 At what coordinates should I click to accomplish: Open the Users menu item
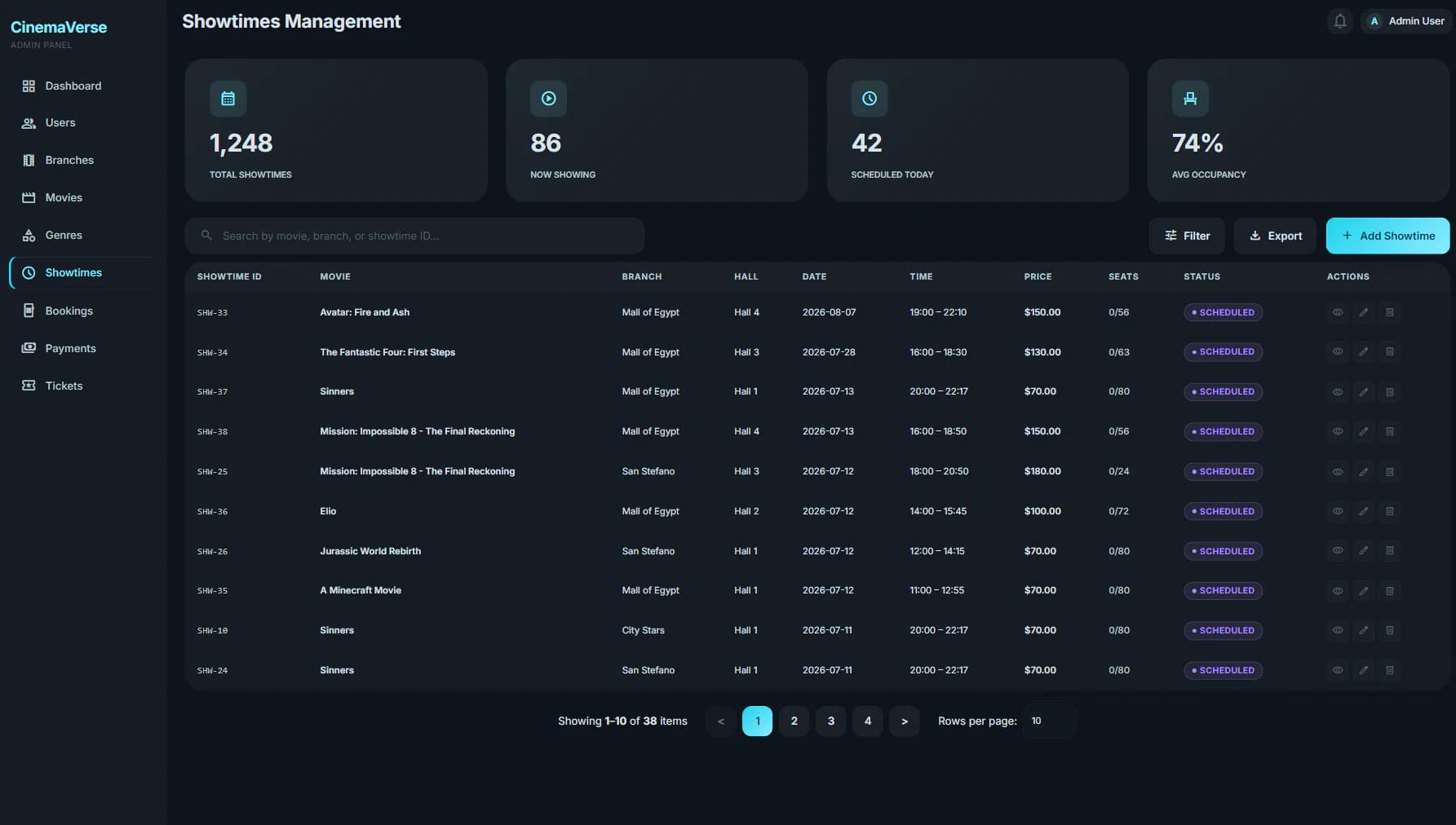click(x=82, y=123)
